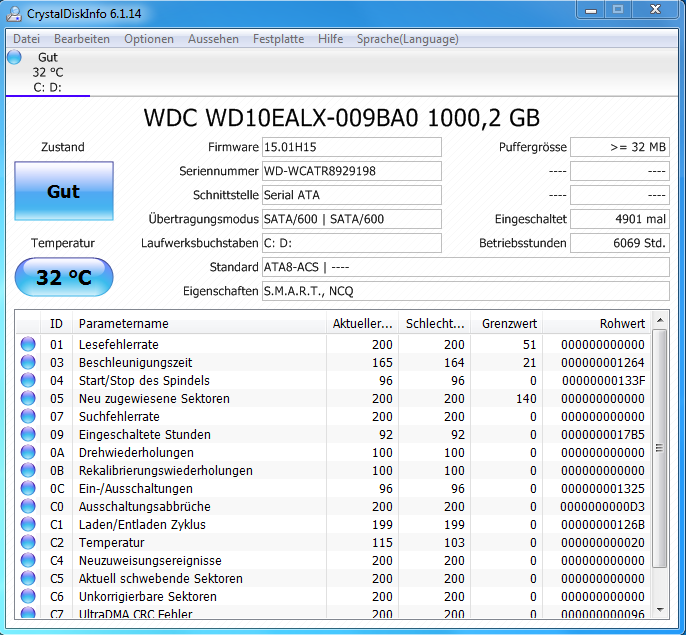Click status orb of Ein-/Ausschaltungen row
686x635 pixels.
(x=28, y=488)
